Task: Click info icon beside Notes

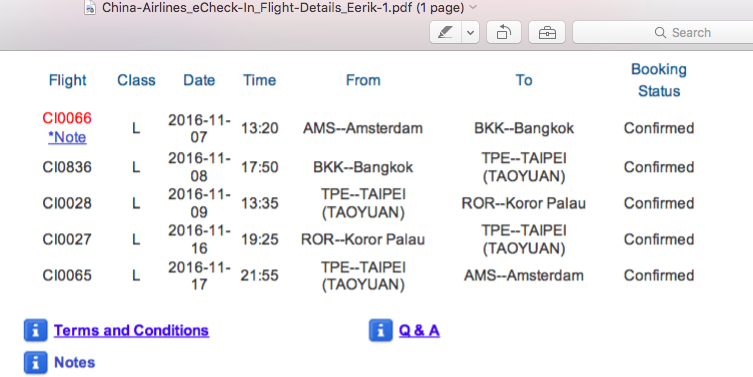Action: 36,363
